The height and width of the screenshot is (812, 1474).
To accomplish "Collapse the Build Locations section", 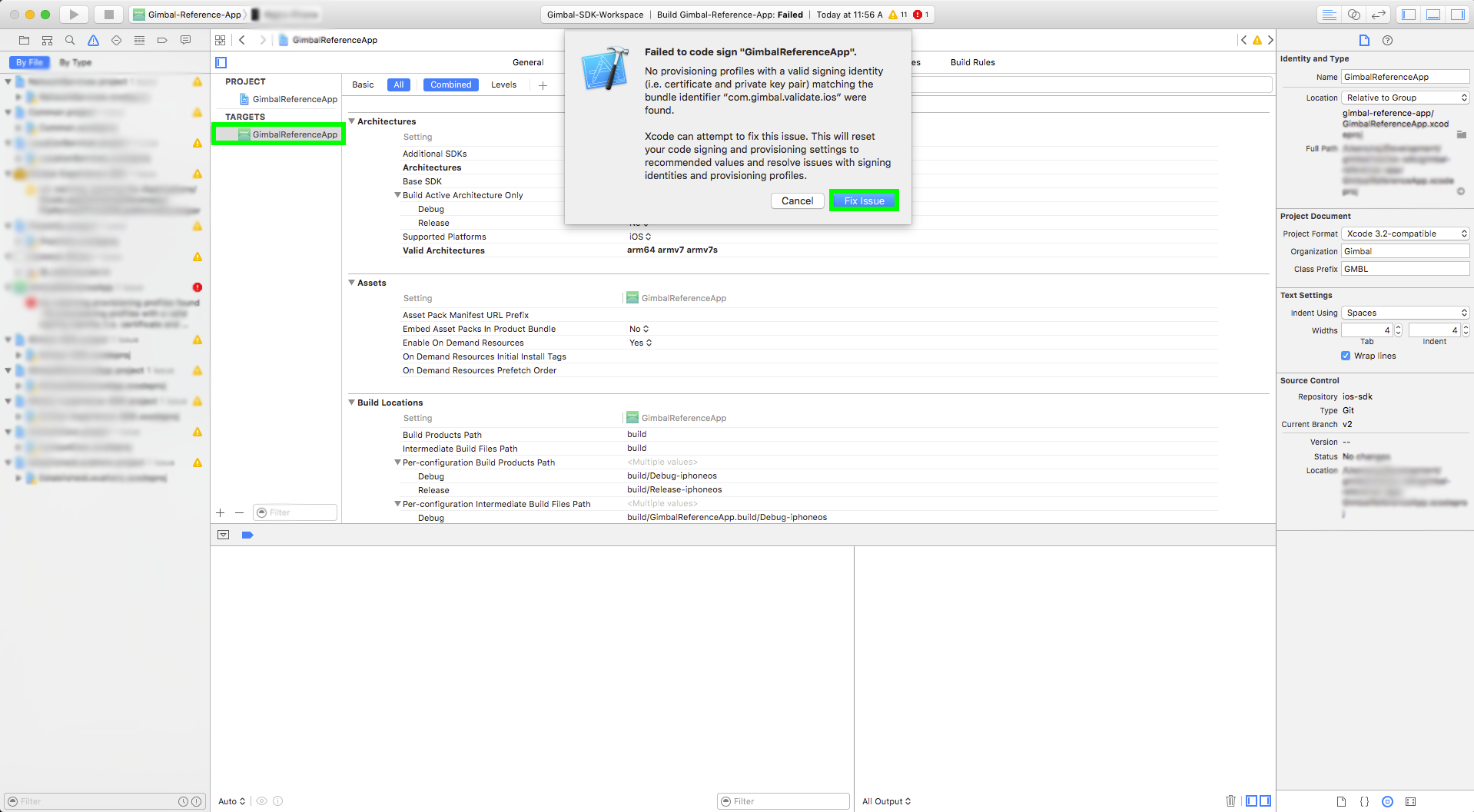I will coord(352,403).
